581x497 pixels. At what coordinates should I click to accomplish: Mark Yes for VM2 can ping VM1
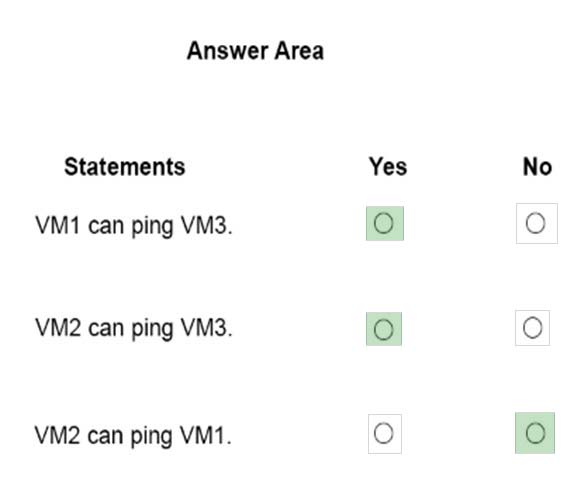pyautogui.click(x=384, y=434)
